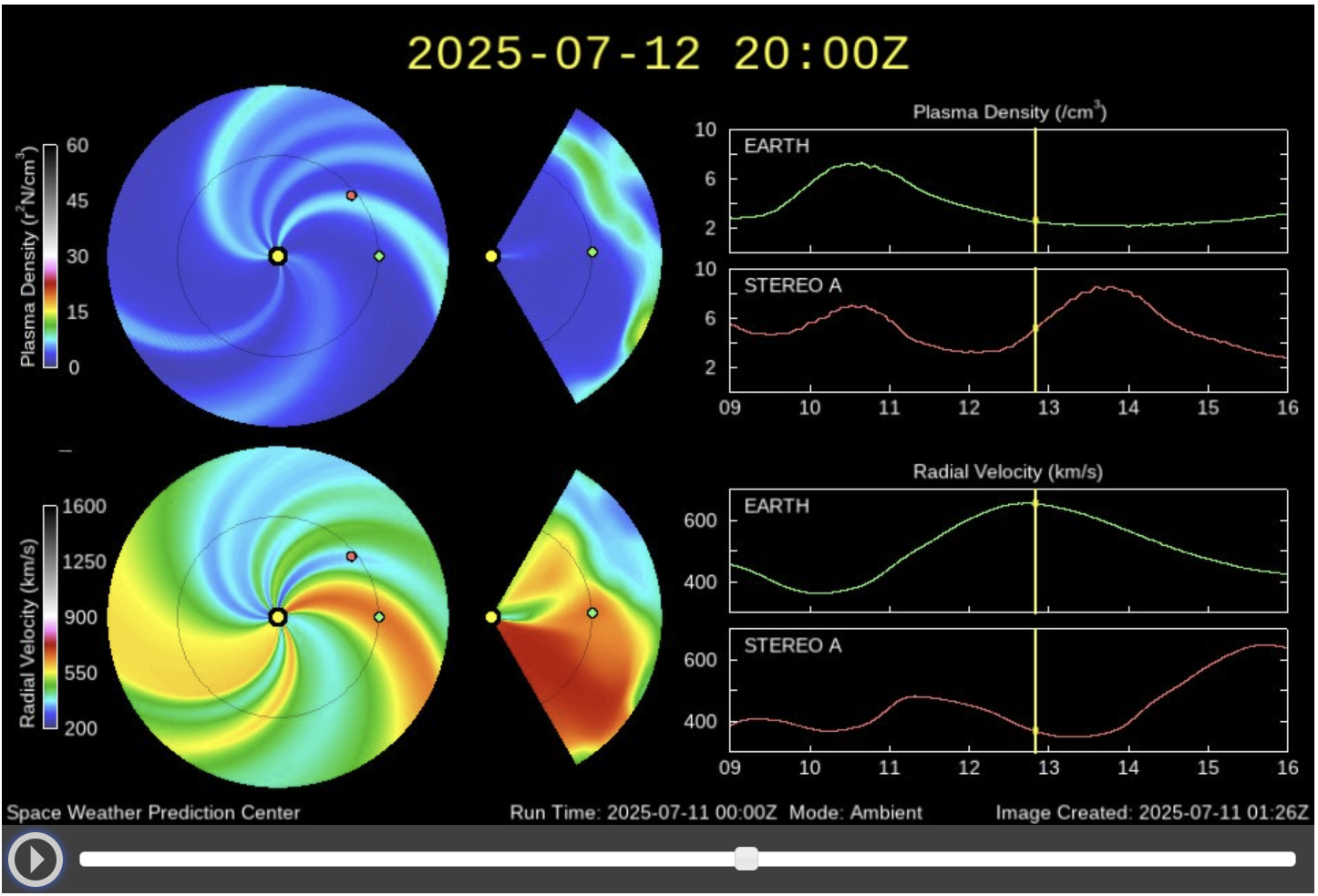
Task: Click the green Earth marker in the velocity wedge
Action: pos(592,613)
